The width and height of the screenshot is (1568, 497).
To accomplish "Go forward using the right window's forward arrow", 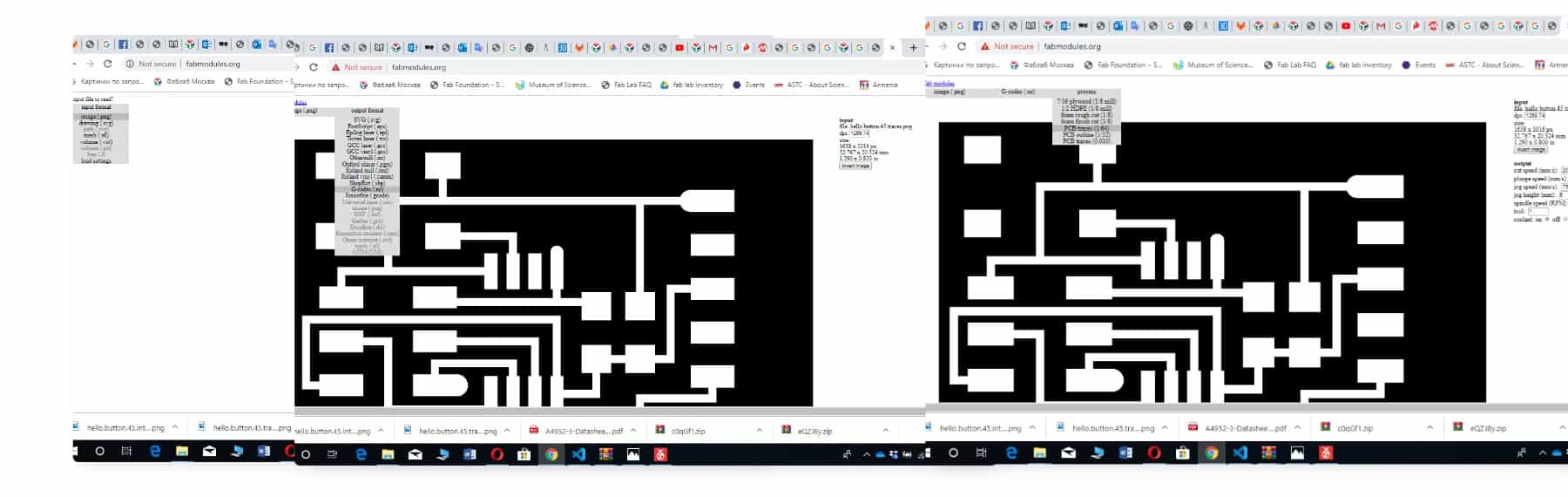I will tap(943, 46).
